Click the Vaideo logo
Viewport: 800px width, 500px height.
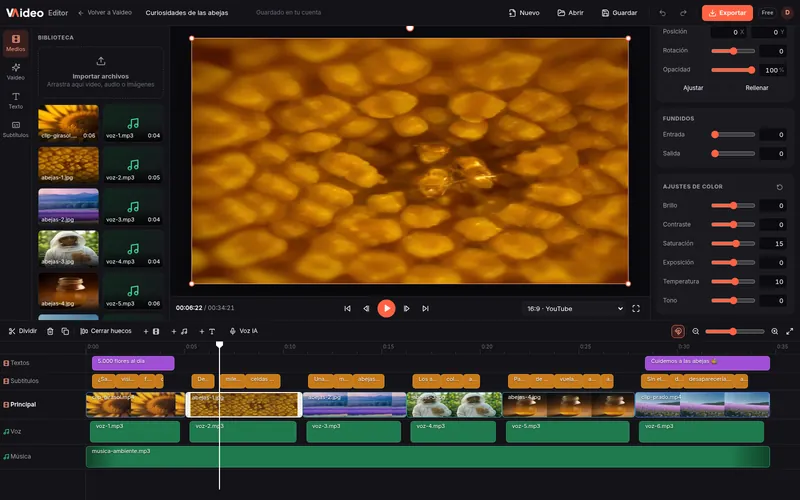pos(25,13)
